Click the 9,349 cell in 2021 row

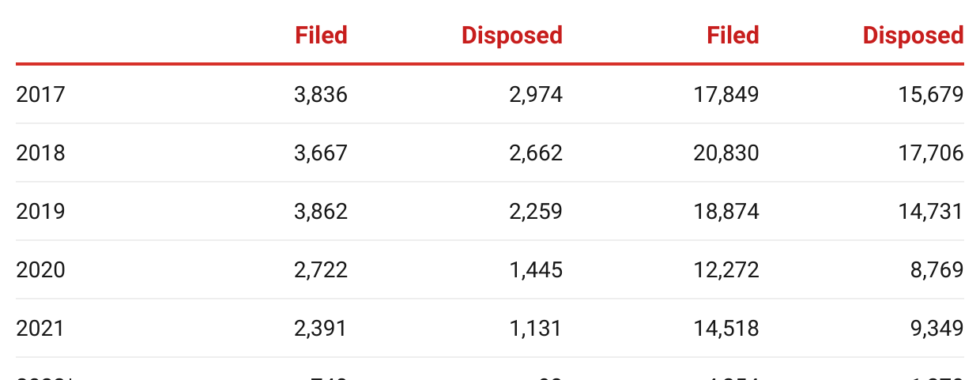(x=936, y=328)
